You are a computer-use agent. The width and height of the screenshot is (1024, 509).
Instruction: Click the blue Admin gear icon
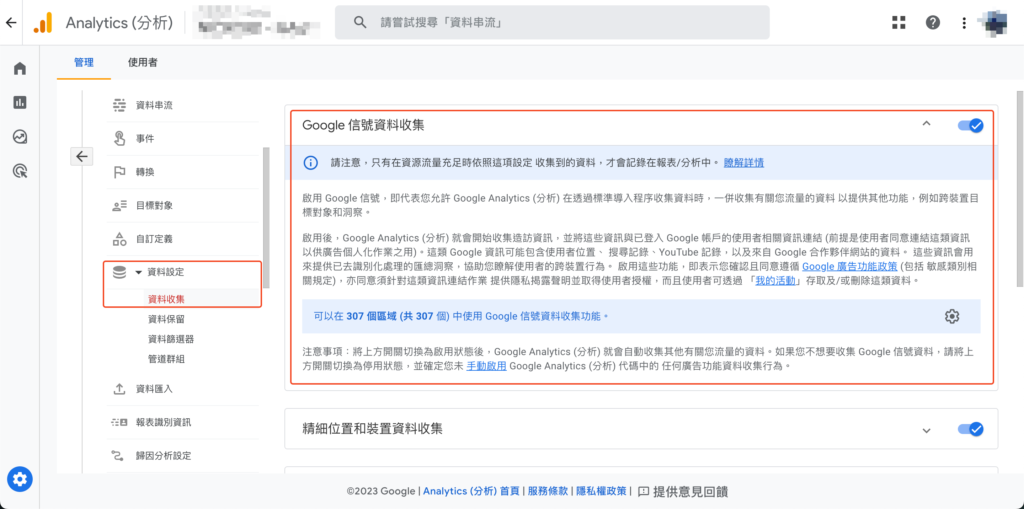(x=20, y=480)
